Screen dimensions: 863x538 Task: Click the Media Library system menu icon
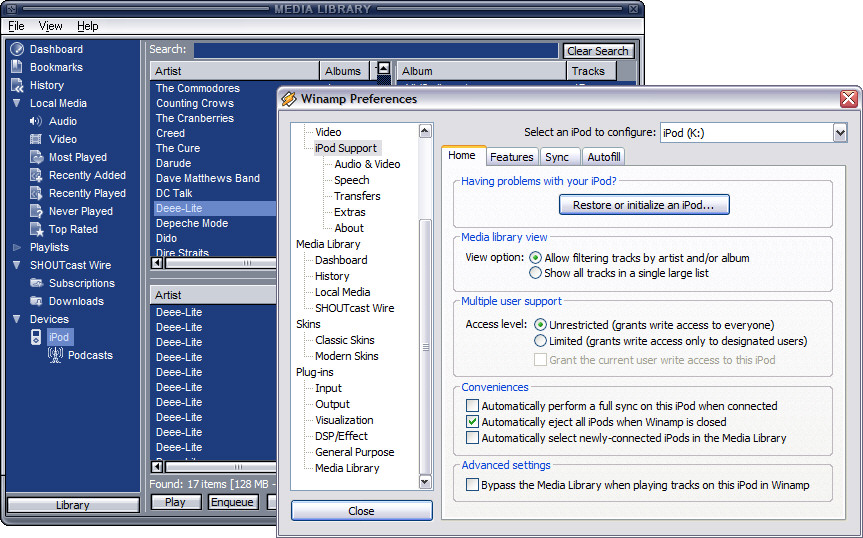tap(12, 9)
